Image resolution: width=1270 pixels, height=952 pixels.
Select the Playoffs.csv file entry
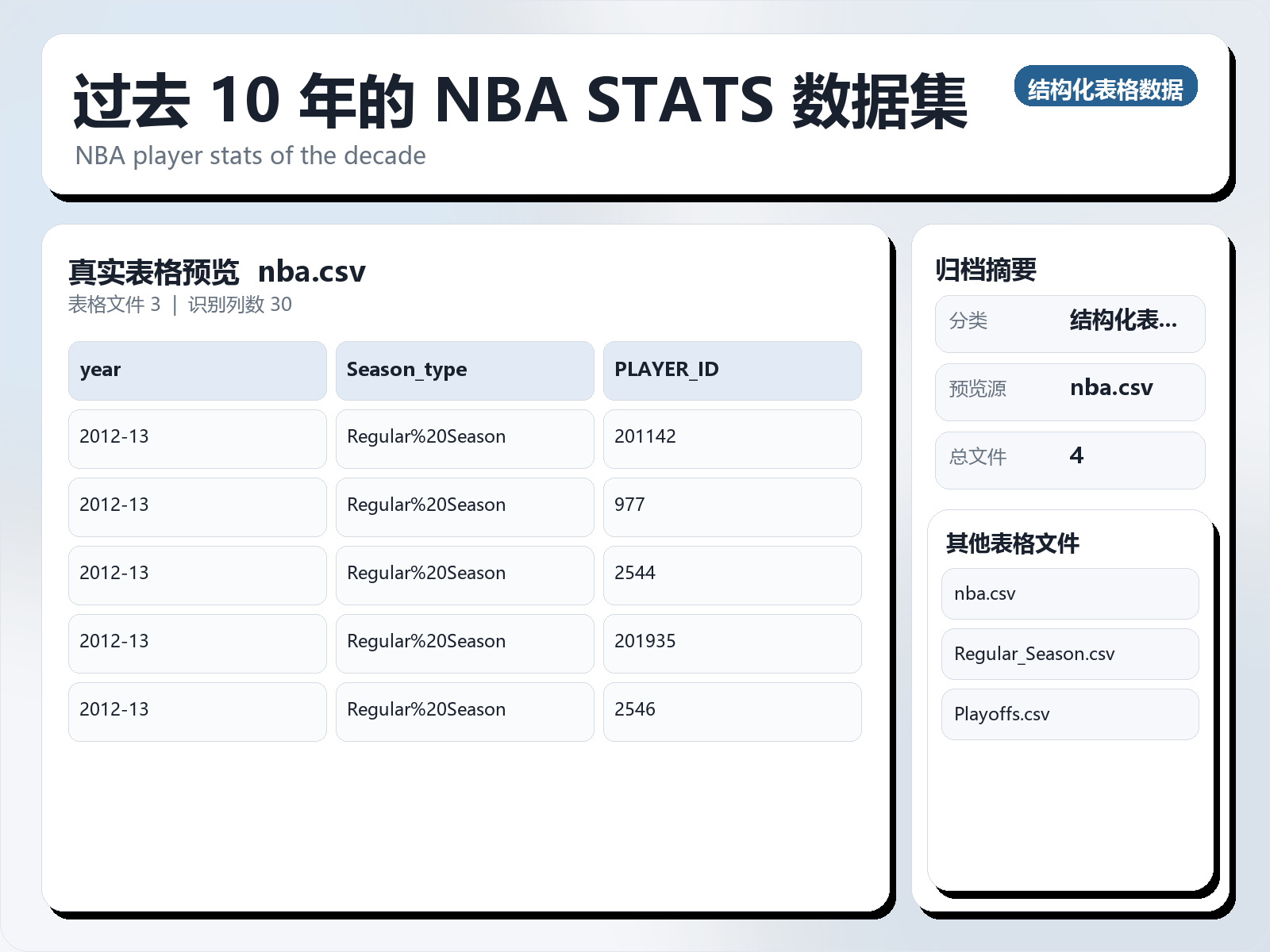click(x=1068, y=714)
